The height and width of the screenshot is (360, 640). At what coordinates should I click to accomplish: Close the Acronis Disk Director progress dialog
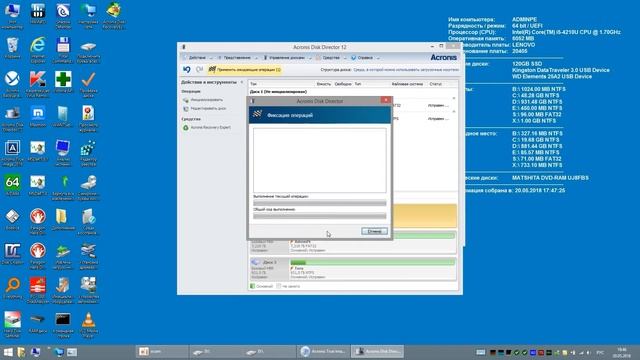pos(386,100)
